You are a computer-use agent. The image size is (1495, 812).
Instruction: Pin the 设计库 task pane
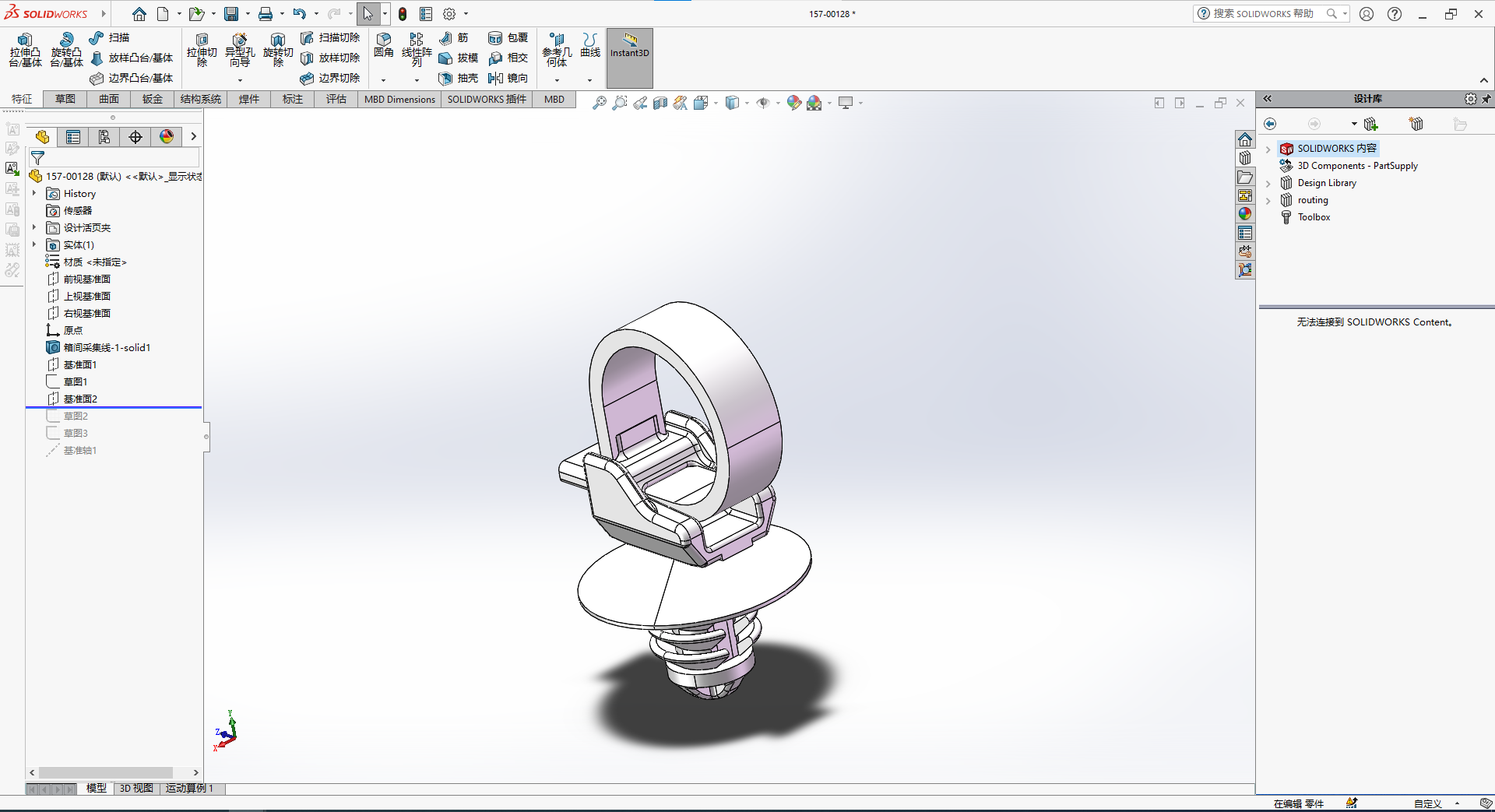click(x=1486, y=99)
